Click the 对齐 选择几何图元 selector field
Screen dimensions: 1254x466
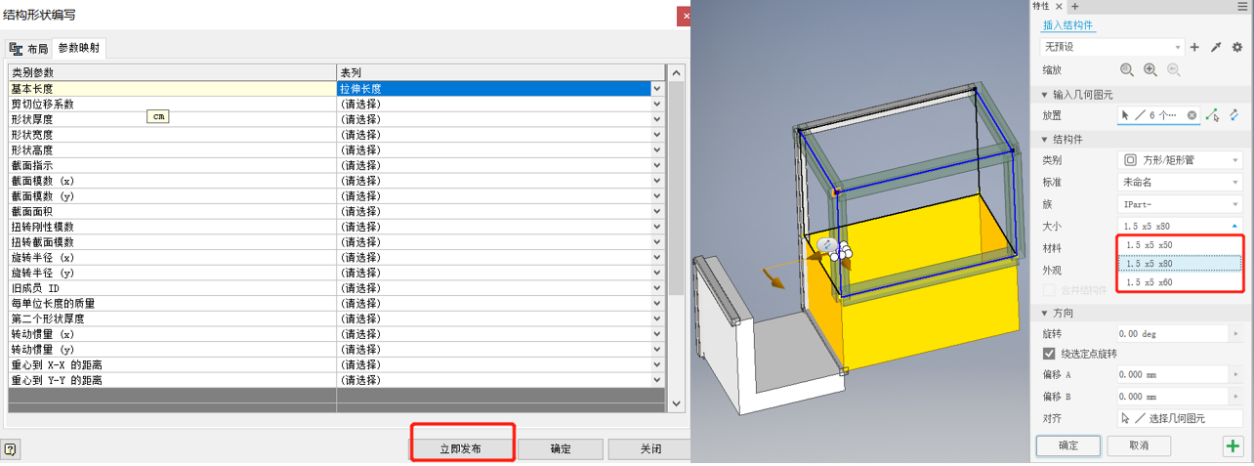coord(1180,419)
